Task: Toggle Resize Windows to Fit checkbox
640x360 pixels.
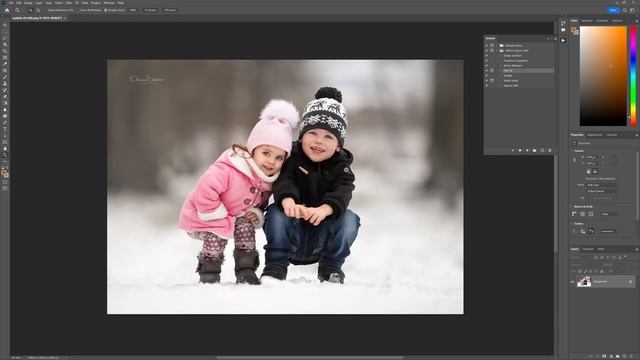Action: click(47, 10)
